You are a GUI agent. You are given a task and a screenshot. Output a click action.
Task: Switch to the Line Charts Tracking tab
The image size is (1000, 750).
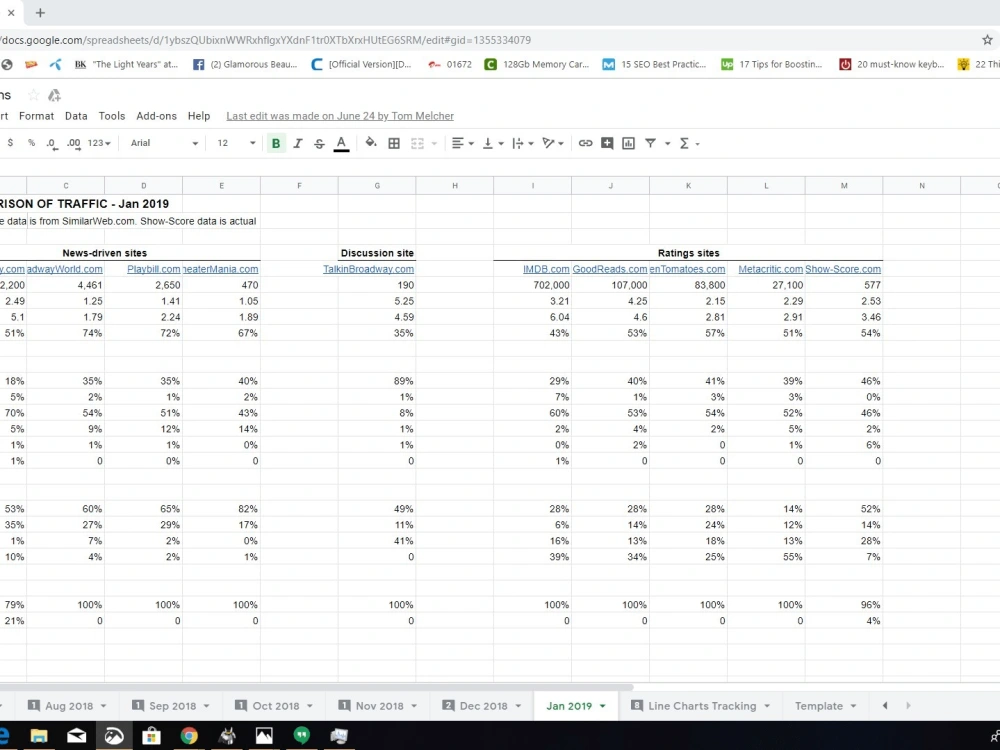[702, 706]
